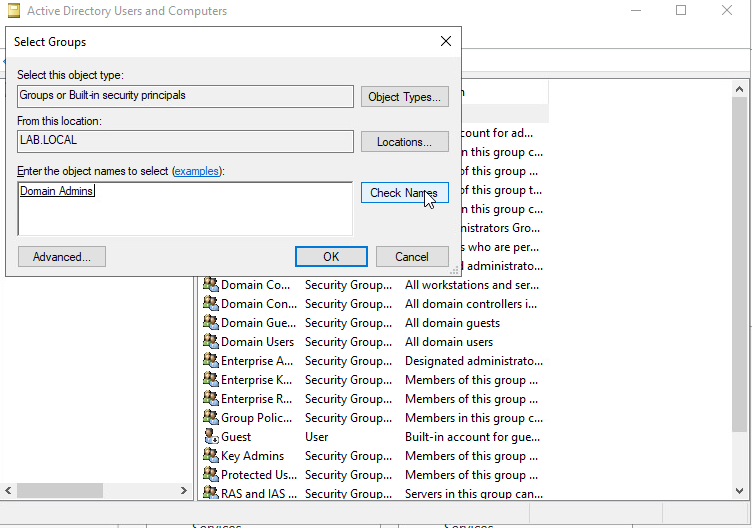The height and width of the screenshot is (528, 752).
Task: Select Domain Users group icon
Action: pyautogui.click(x=211, y=341)
